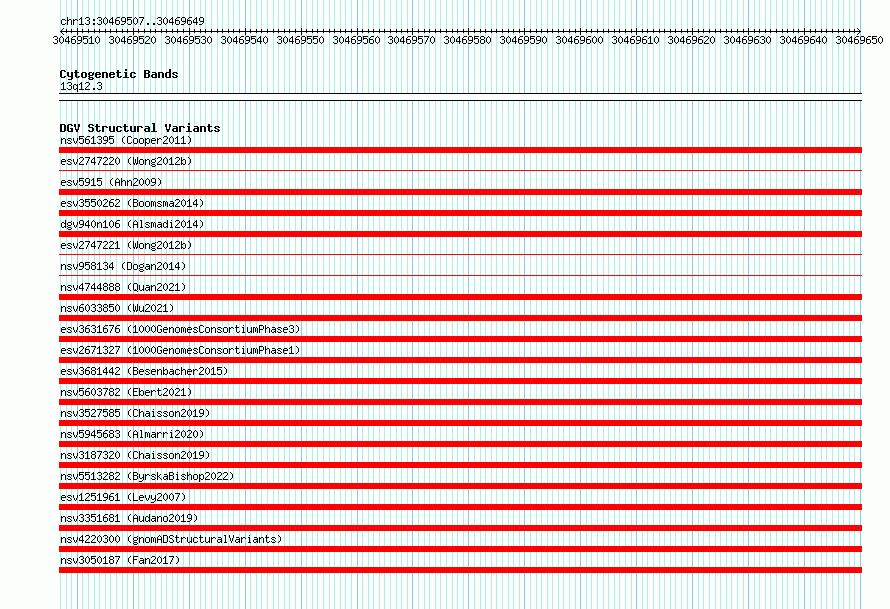Select the nsv5603782 (Ebert2021) label

[126, 392]
